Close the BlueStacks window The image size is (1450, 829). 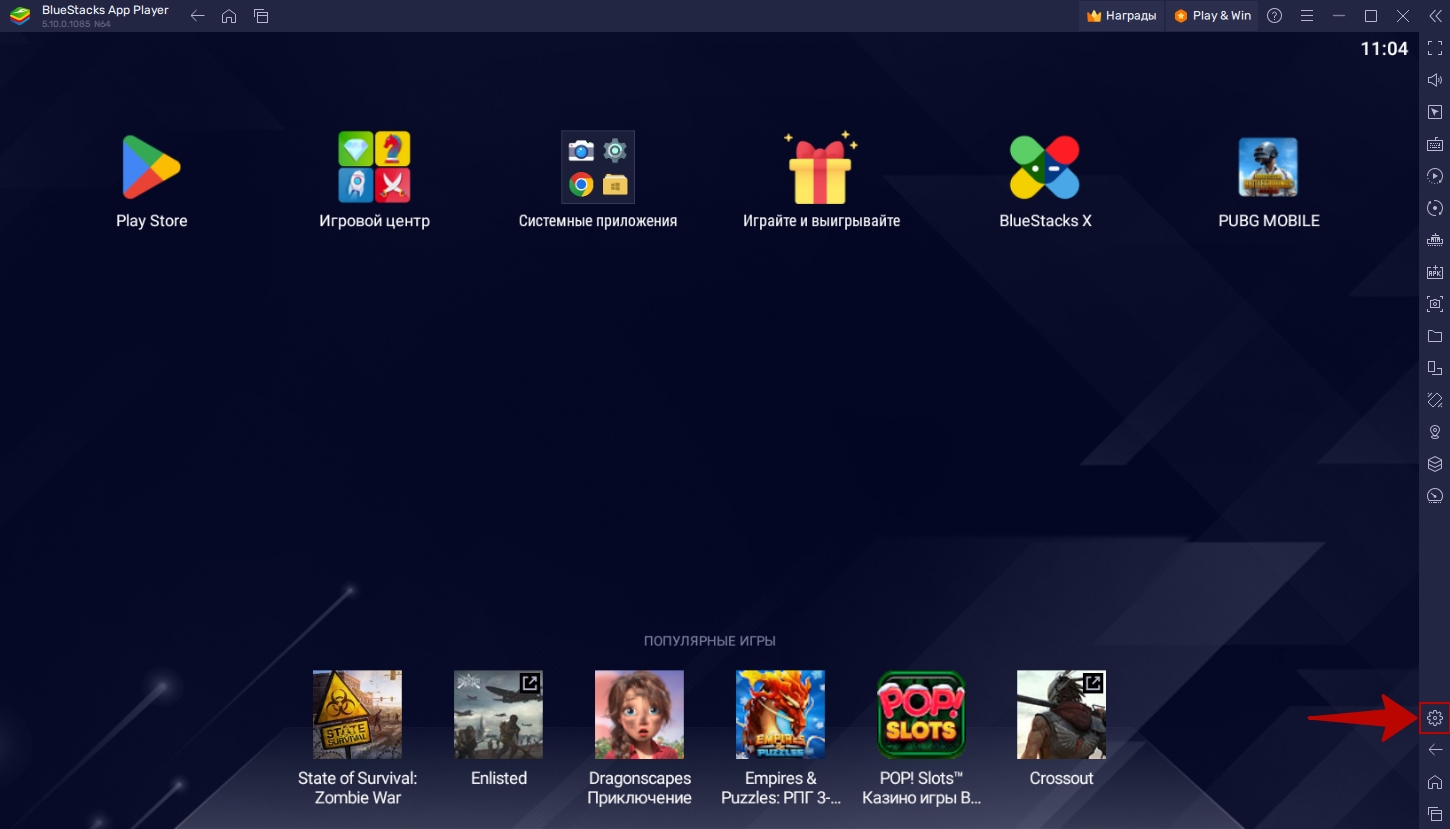[1403, 16]
